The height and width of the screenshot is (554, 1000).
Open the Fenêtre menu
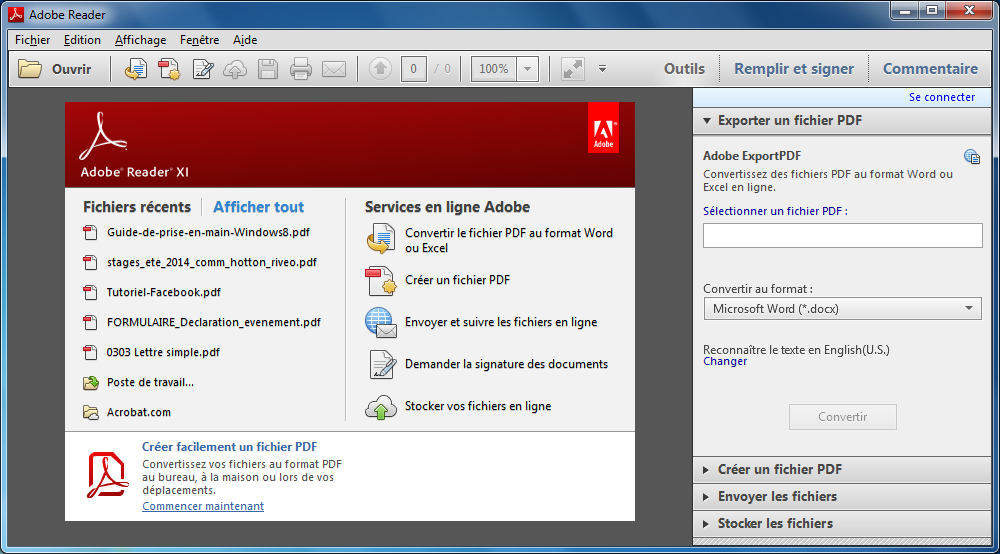click(x=200, y=40)
